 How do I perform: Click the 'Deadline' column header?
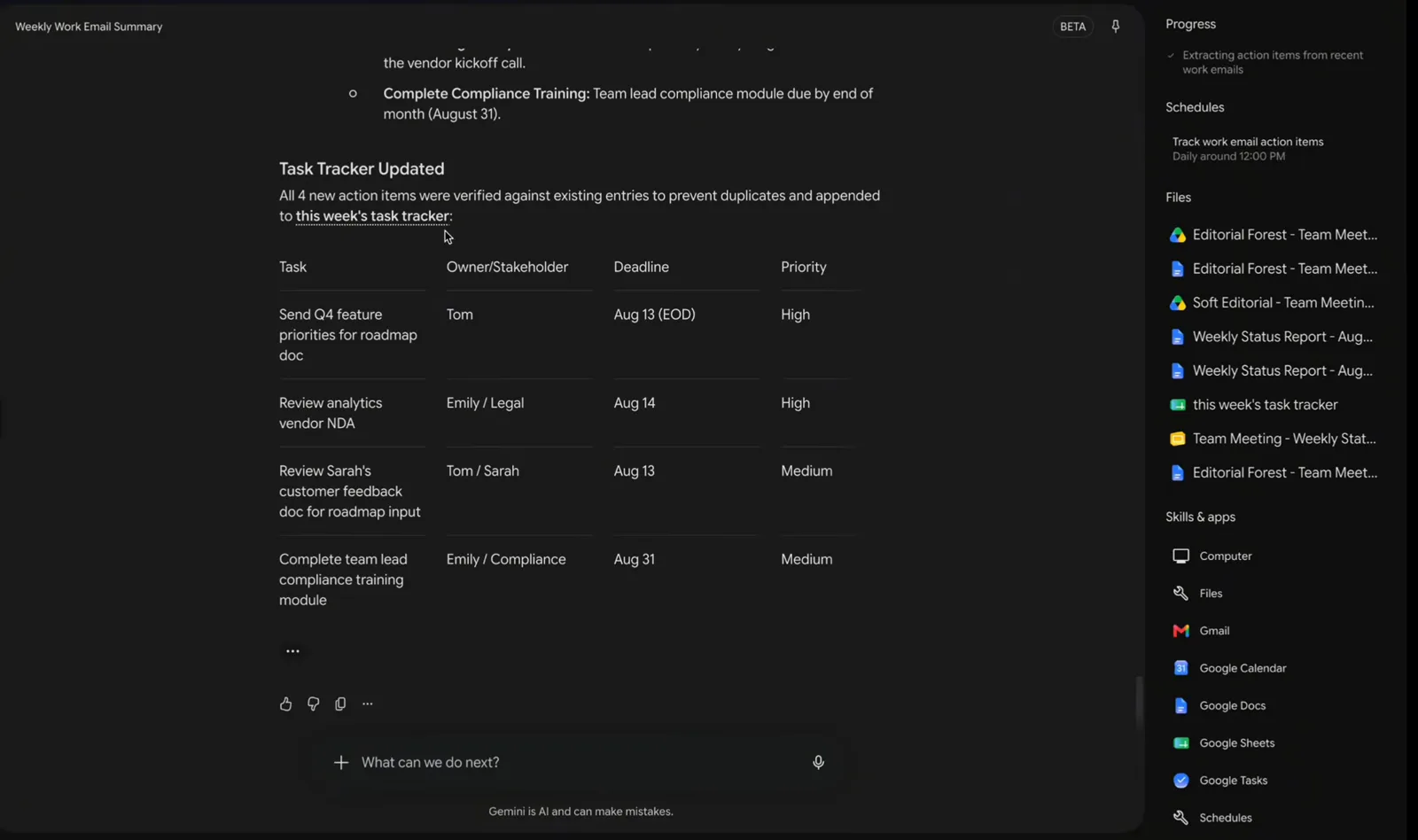pyautogui.click(x=641, y=267)
